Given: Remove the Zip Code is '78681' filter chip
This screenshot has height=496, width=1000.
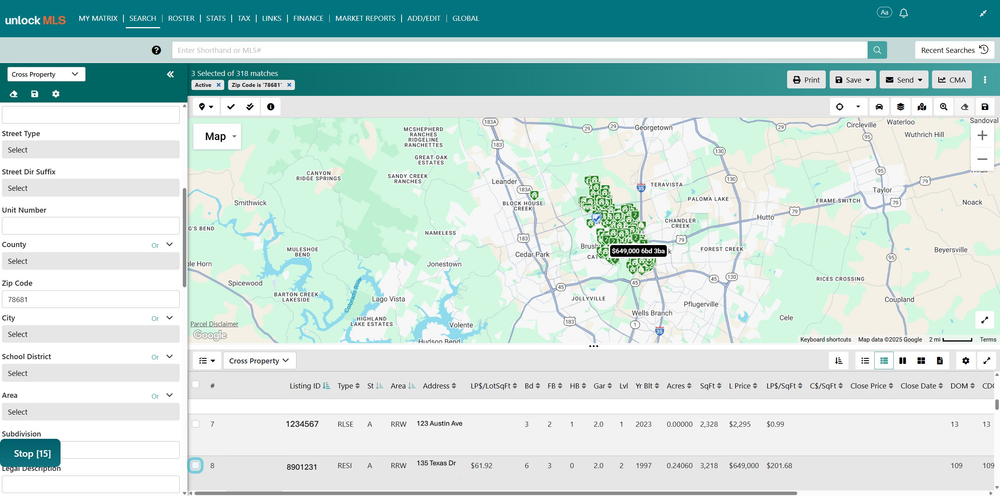Looking at the screenshot, I should (289, 85).
